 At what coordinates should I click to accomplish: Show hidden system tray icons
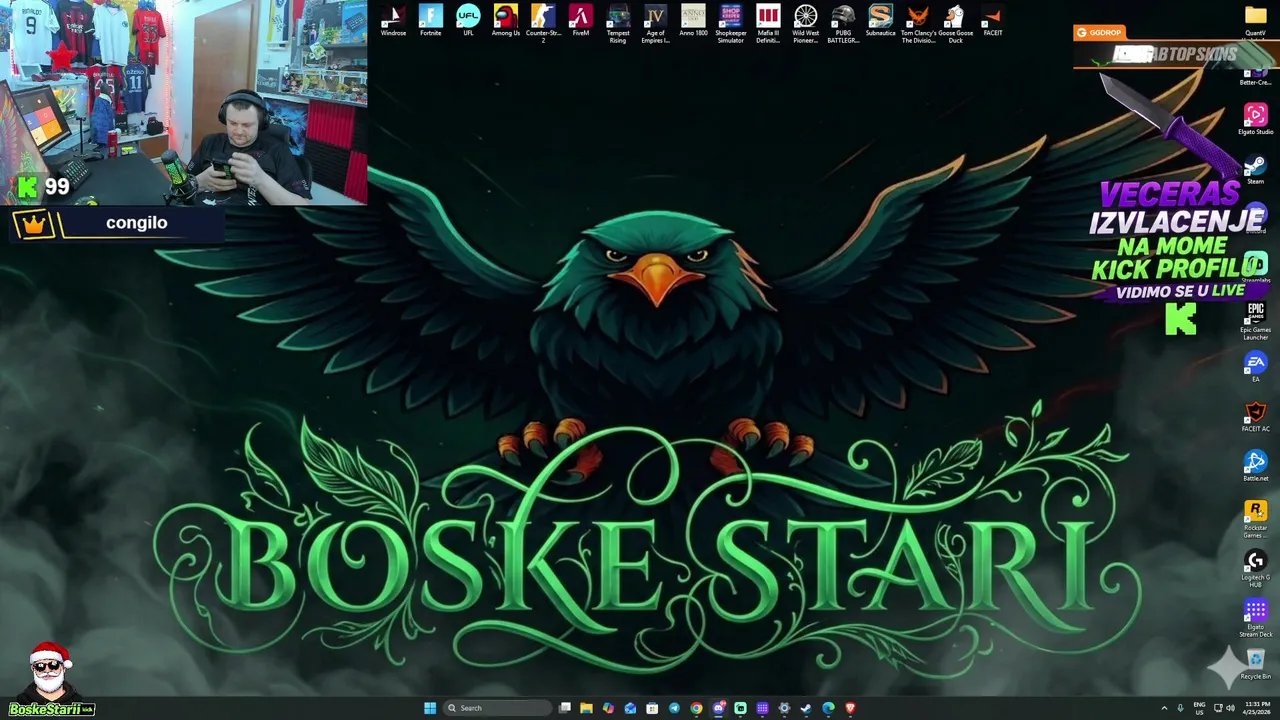click(1164, 708)
